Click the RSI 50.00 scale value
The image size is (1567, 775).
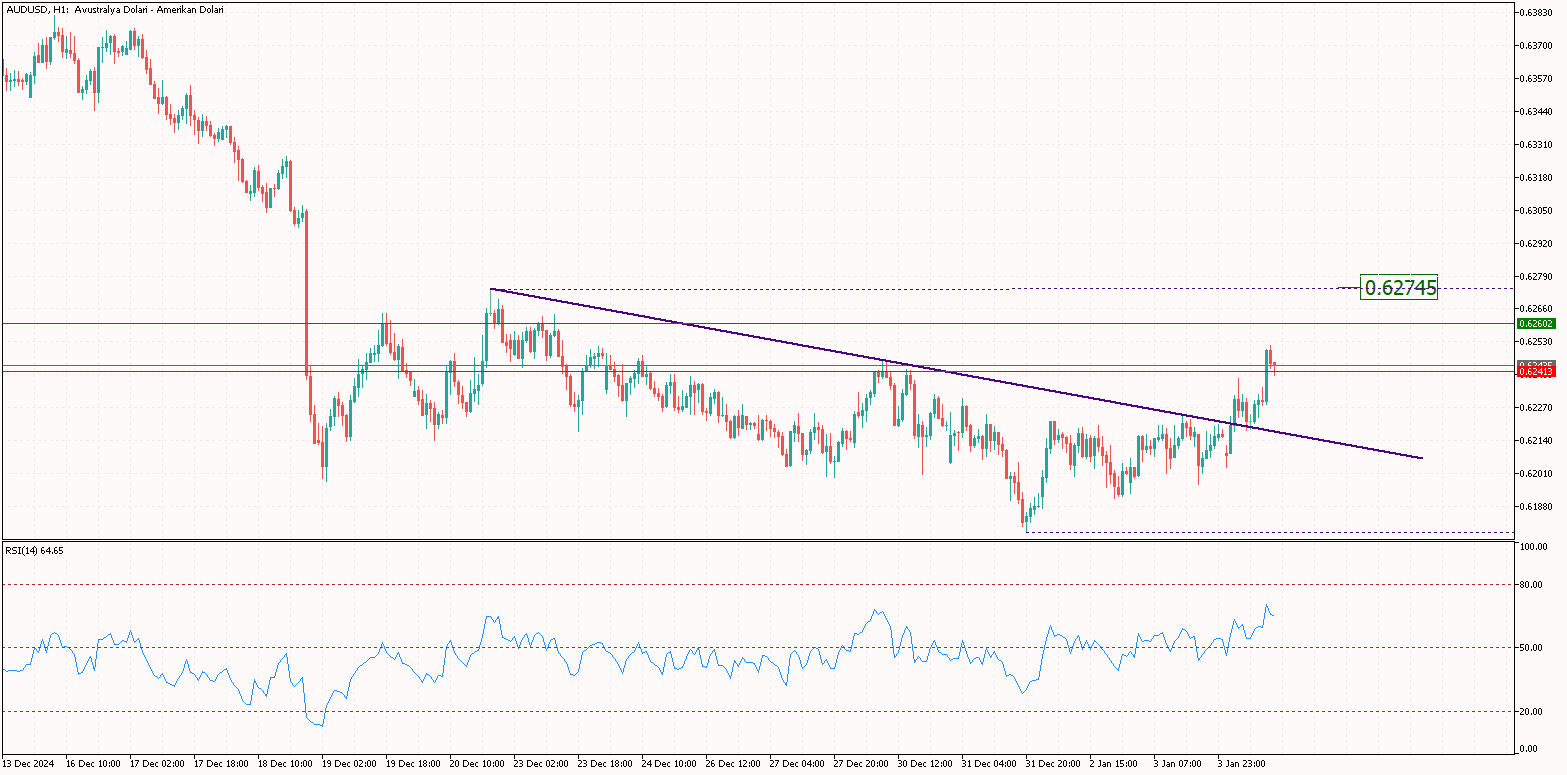[x=1532, y=648]
